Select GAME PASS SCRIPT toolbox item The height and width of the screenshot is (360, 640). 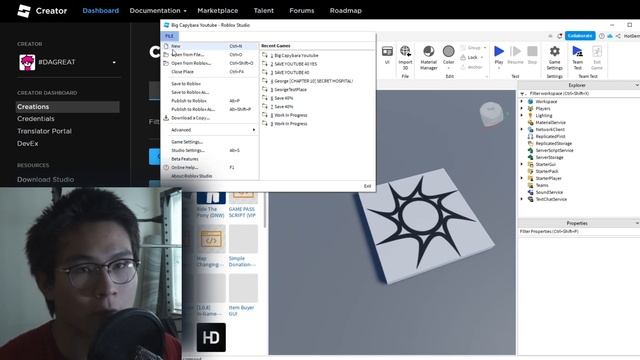coord(243,204)
